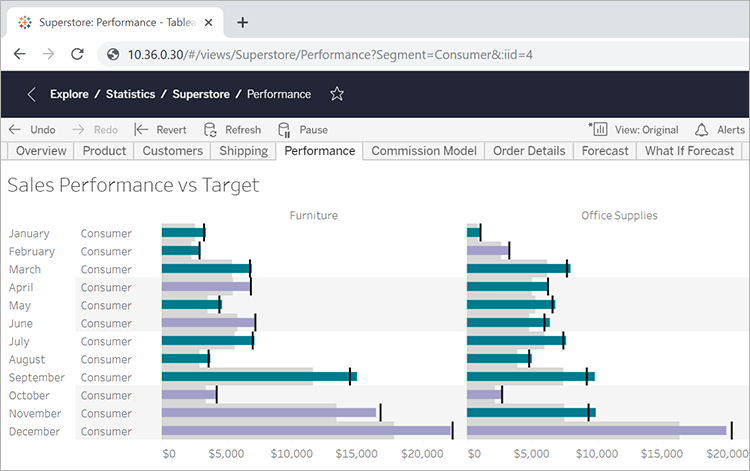The width and height of the screenshot is (750, 471).
Task: Select the February row label
Action: (32, 252)
